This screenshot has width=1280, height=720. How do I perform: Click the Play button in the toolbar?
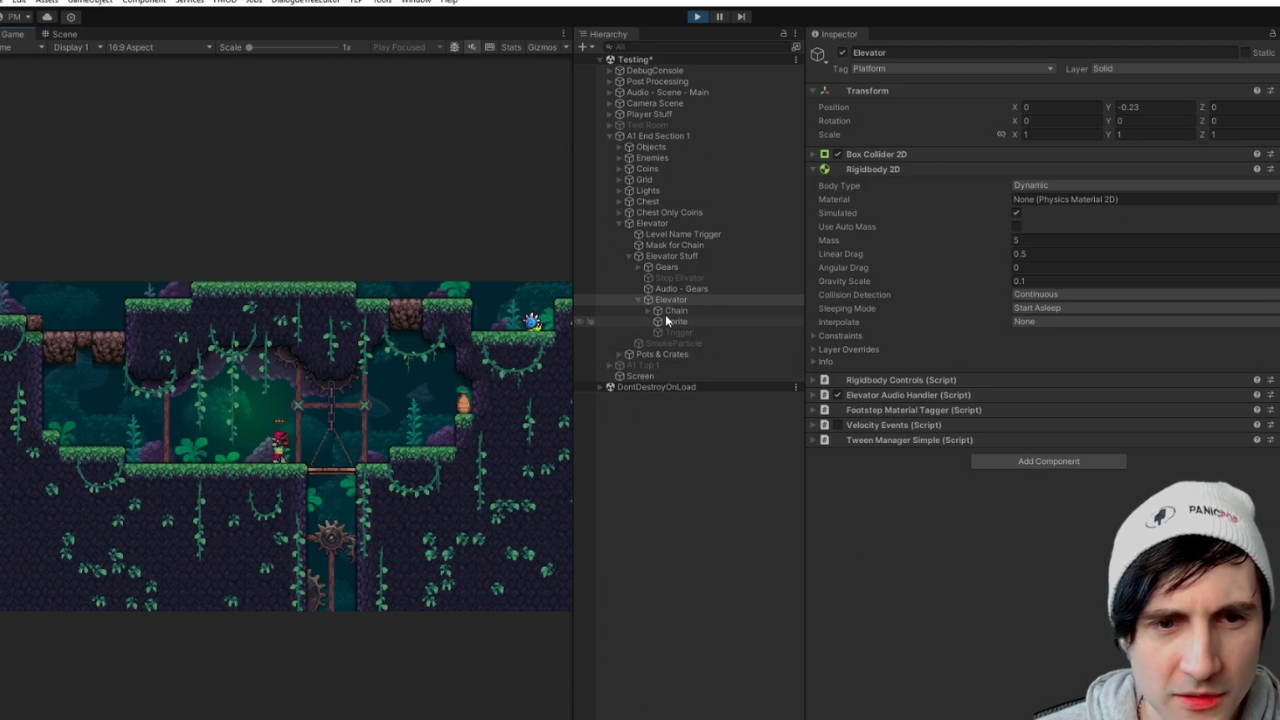pyautogui.click(x=697, y=16)
